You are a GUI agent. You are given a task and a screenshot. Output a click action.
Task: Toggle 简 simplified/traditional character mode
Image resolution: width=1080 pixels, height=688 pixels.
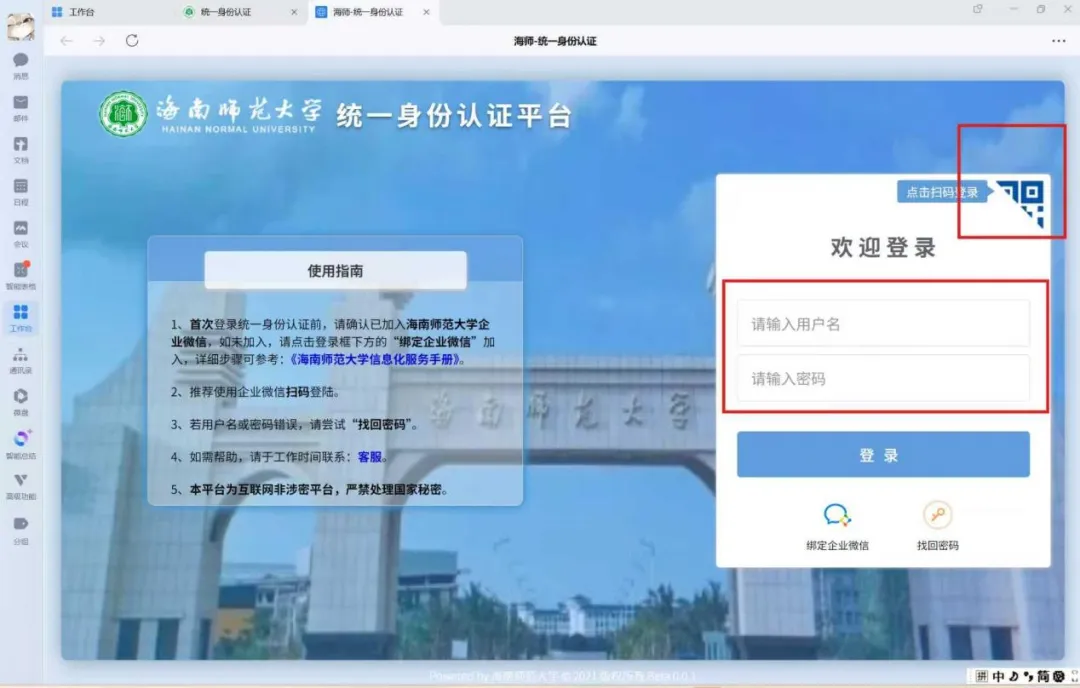click(1043, 676)
